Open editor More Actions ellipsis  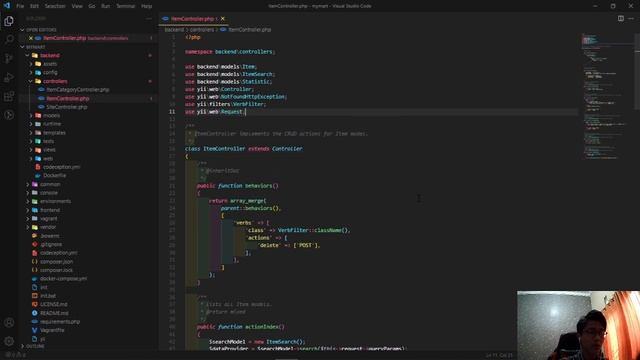(x=631, y=18)
